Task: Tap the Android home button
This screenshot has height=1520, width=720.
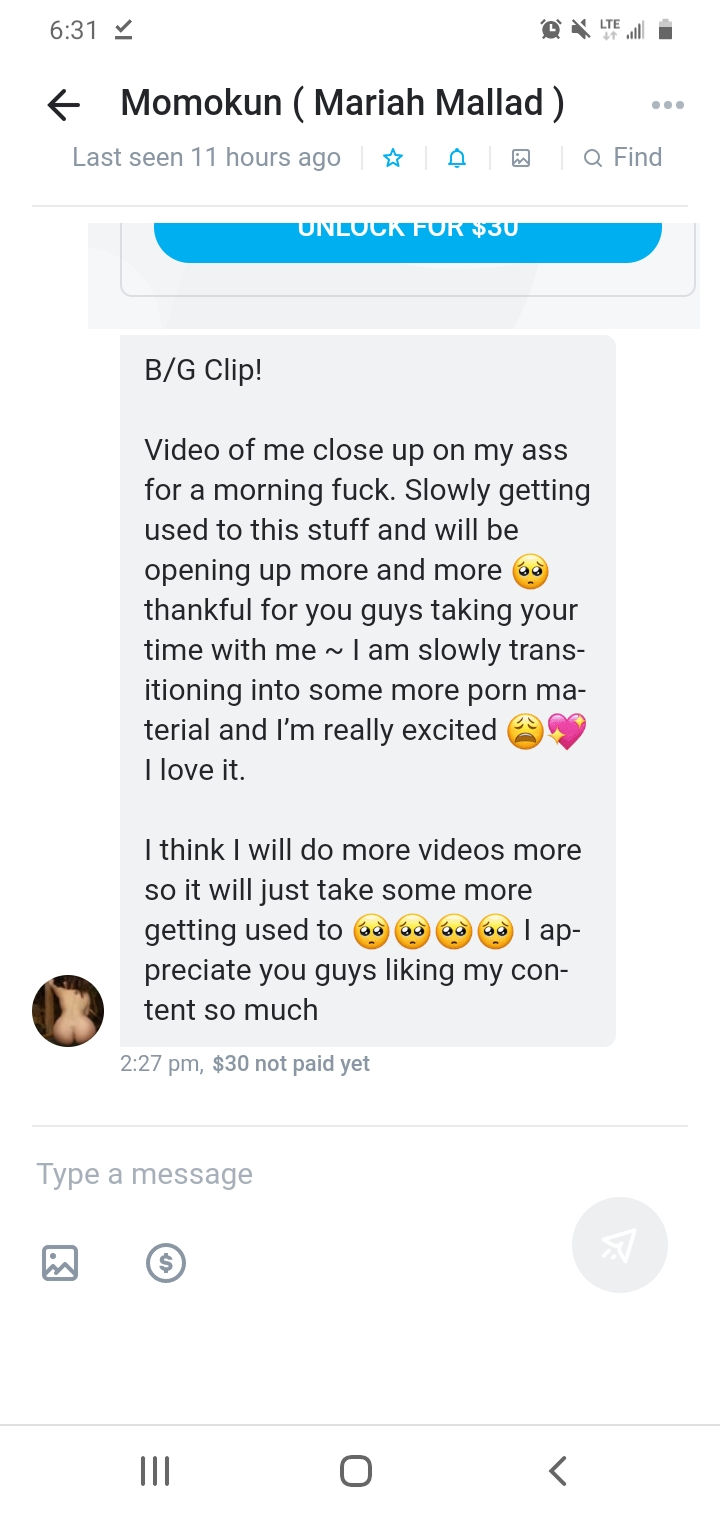Action: [x=356, y=1471]
